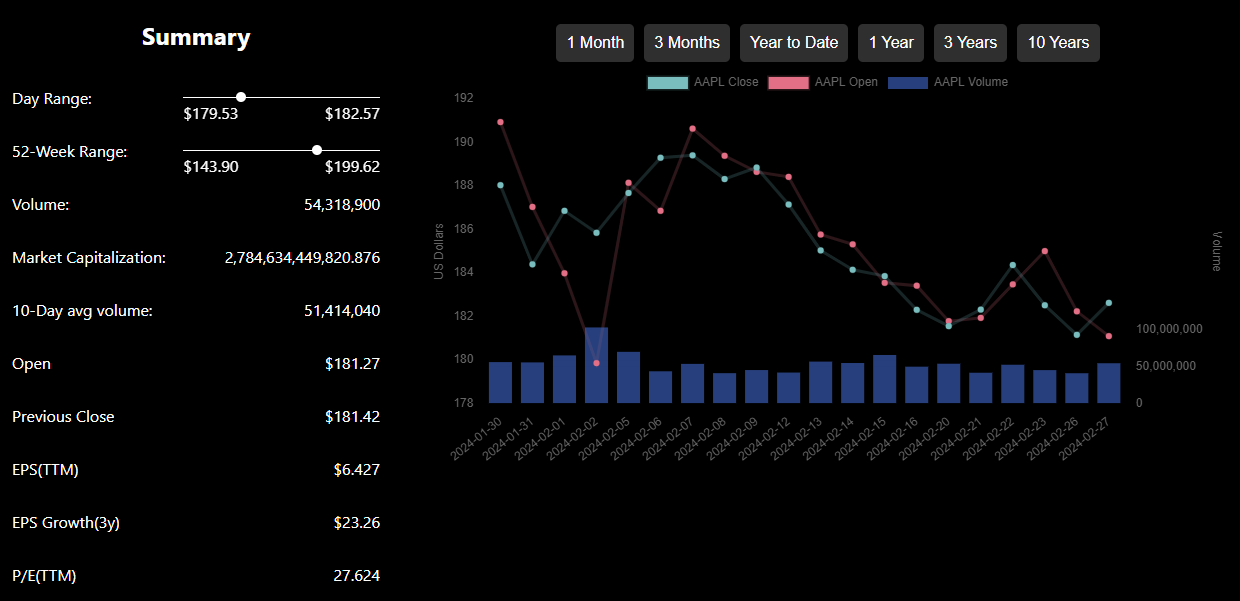The image size is (1240, 601).
Task: Select the P/E value 27.624
Action: (x=356, y=576)
